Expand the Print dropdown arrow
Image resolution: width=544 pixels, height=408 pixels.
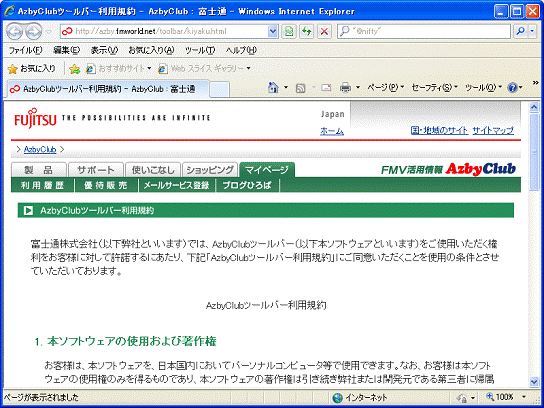click(x=358, y=87)
